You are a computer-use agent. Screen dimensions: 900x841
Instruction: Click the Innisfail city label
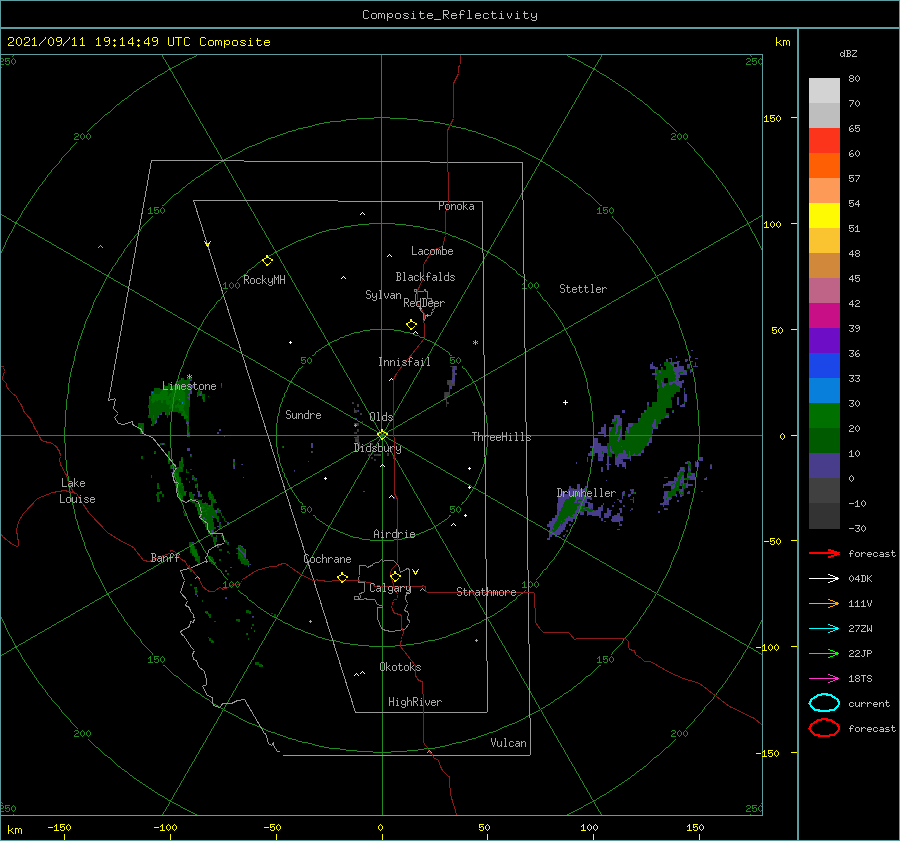click(404, 362)
